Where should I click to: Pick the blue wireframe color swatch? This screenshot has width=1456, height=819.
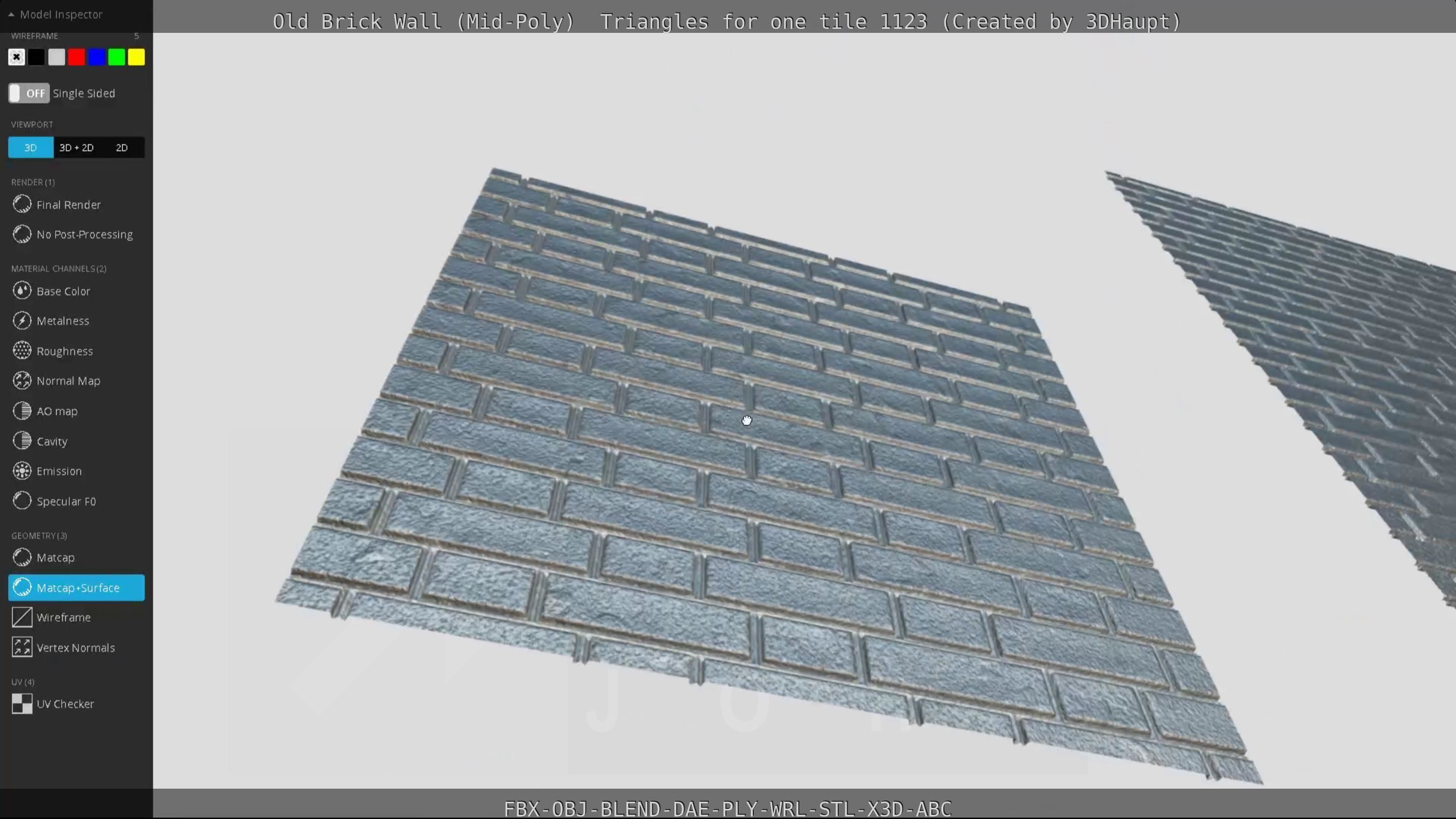tap(97, 57)
